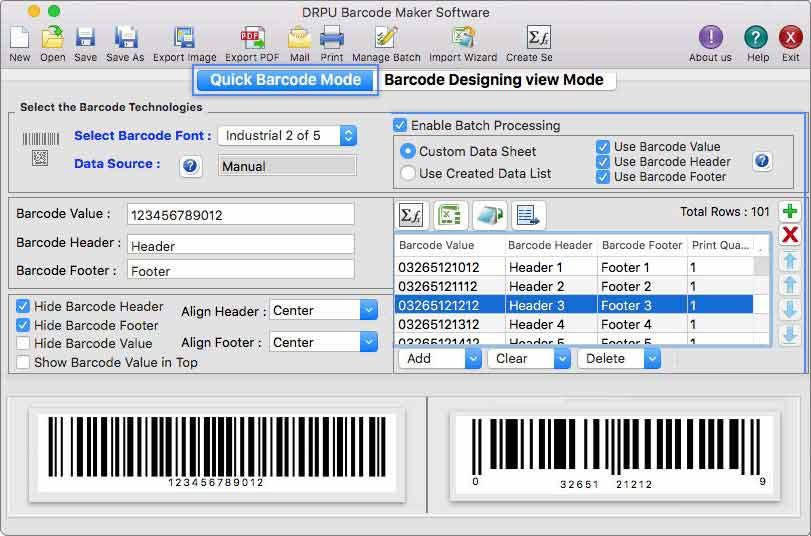Click the Manual data source field
811x536 pixels.
[287, 166]
